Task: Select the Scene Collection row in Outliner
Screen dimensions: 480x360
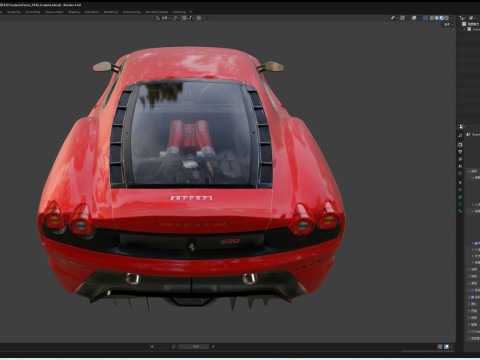Action: point(471,24)
